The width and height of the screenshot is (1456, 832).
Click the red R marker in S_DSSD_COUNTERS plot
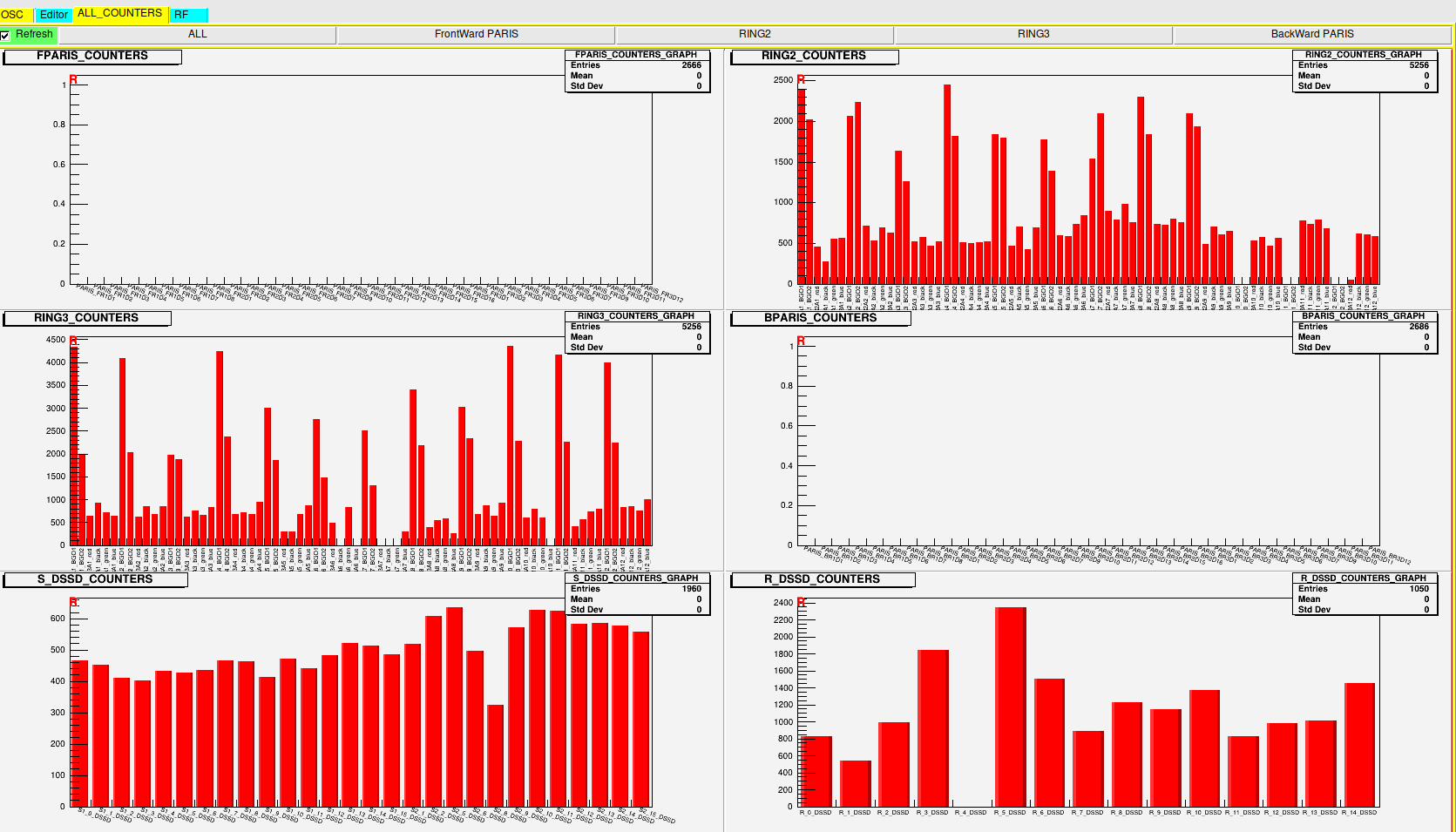tap(73, 603)
